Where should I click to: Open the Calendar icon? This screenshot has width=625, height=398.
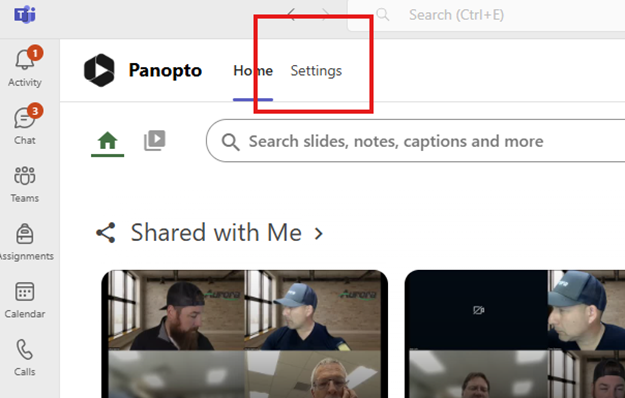click(25, 292)
